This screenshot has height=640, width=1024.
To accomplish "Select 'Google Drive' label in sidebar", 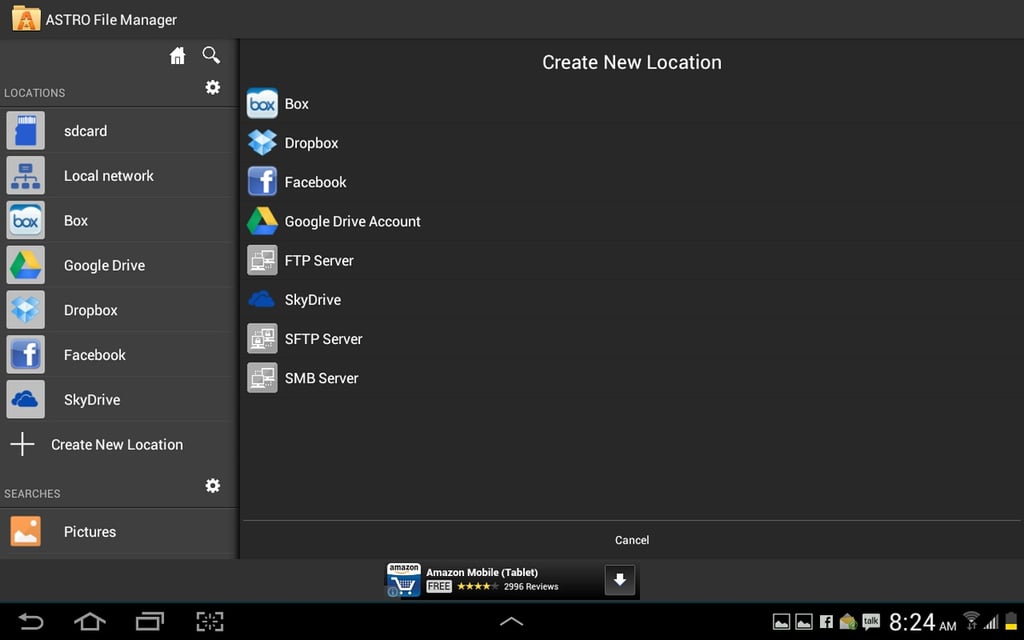I will coord(104,266).
